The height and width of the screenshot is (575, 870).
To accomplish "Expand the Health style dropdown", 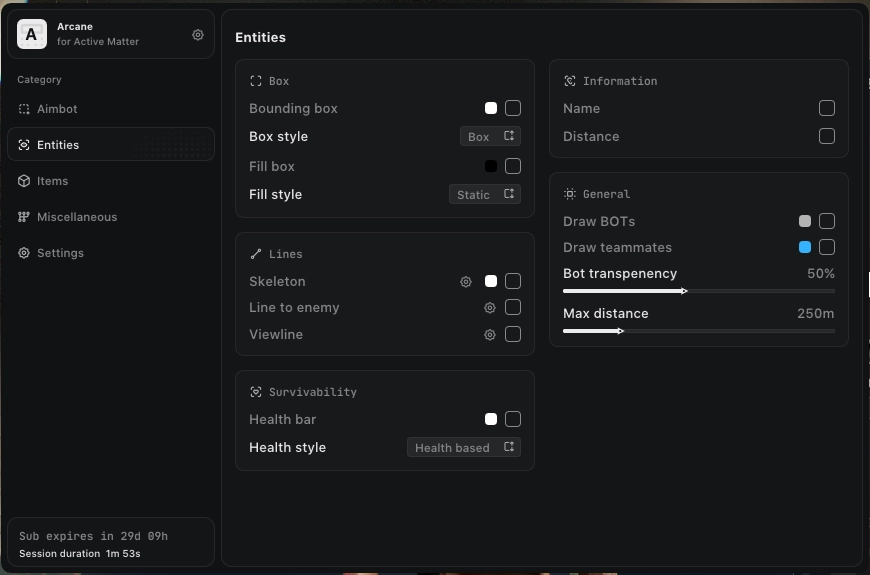I will pos(463,448).
